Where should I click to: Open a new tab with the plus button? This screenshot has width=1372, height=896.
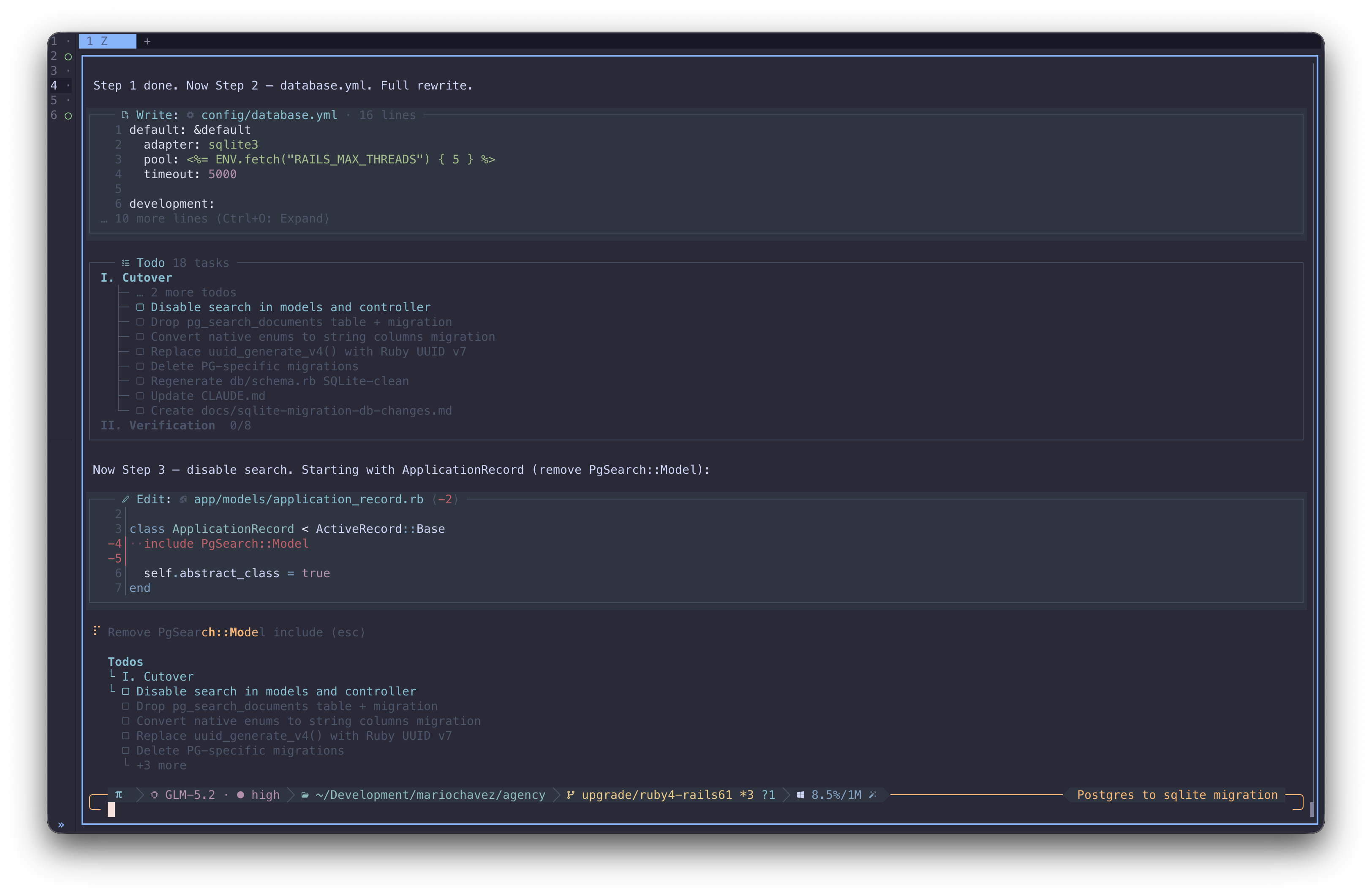pos(147,41)
